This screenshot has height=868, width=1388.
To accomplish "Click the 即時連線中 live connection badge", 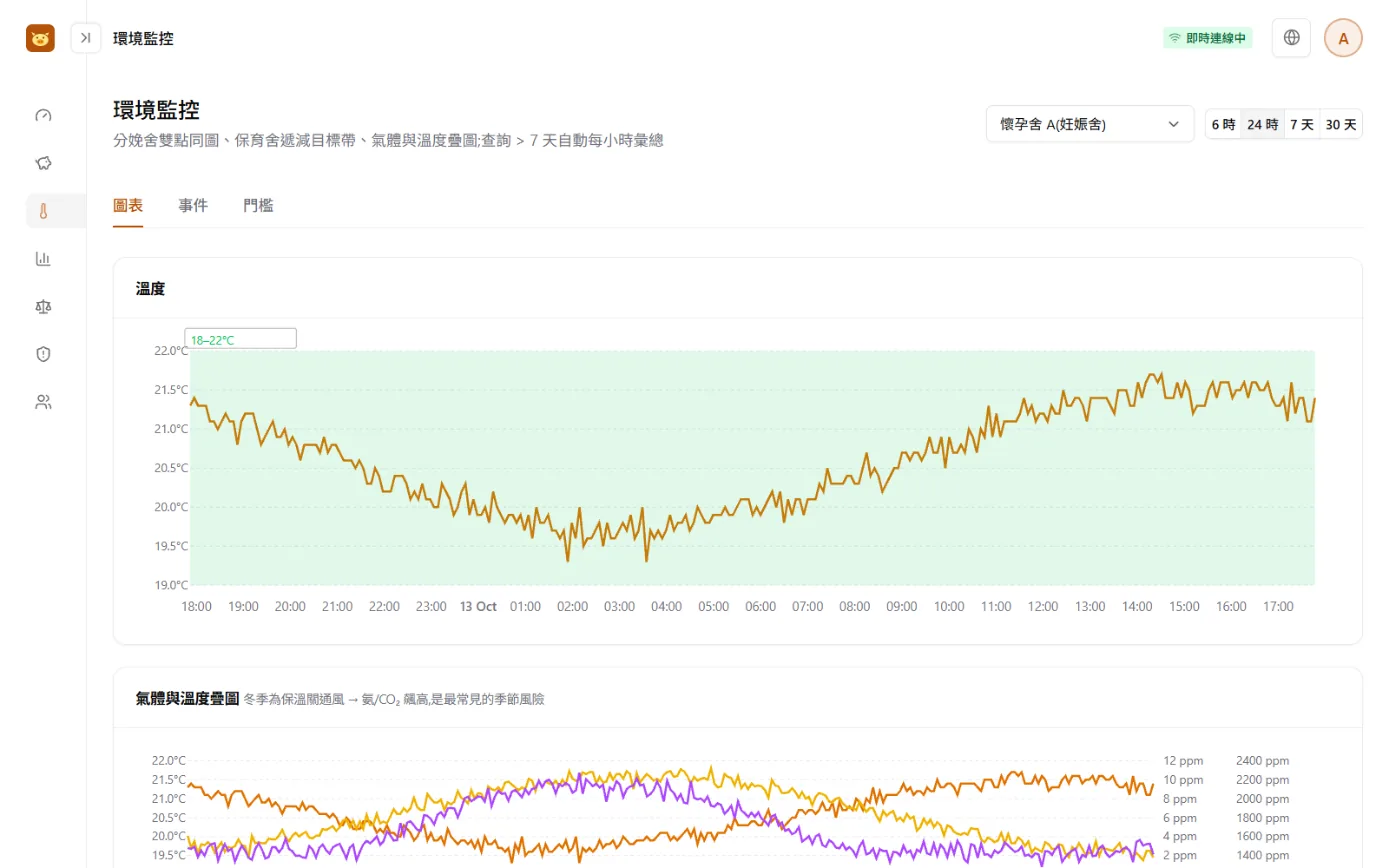I will (x=1207, y=38).
